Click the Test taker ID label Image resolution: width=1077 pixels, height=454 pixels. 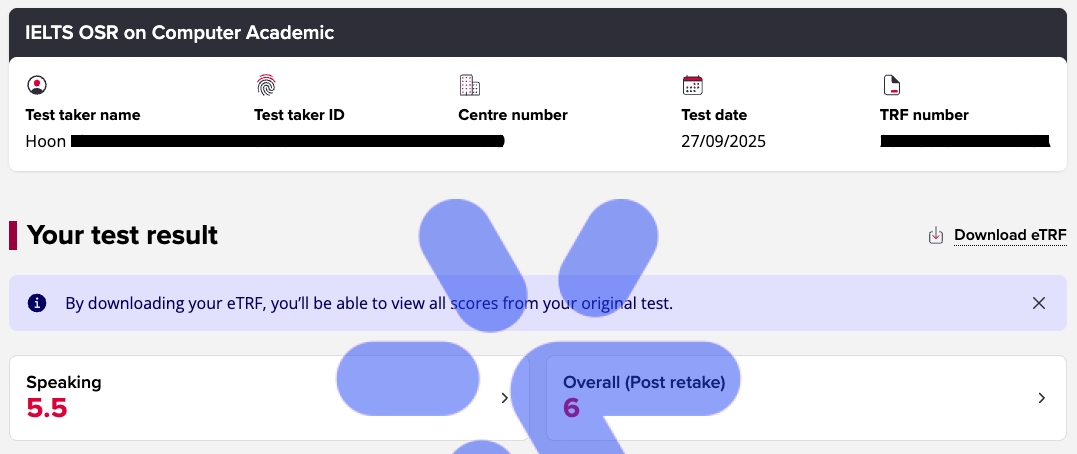(299, 115)
